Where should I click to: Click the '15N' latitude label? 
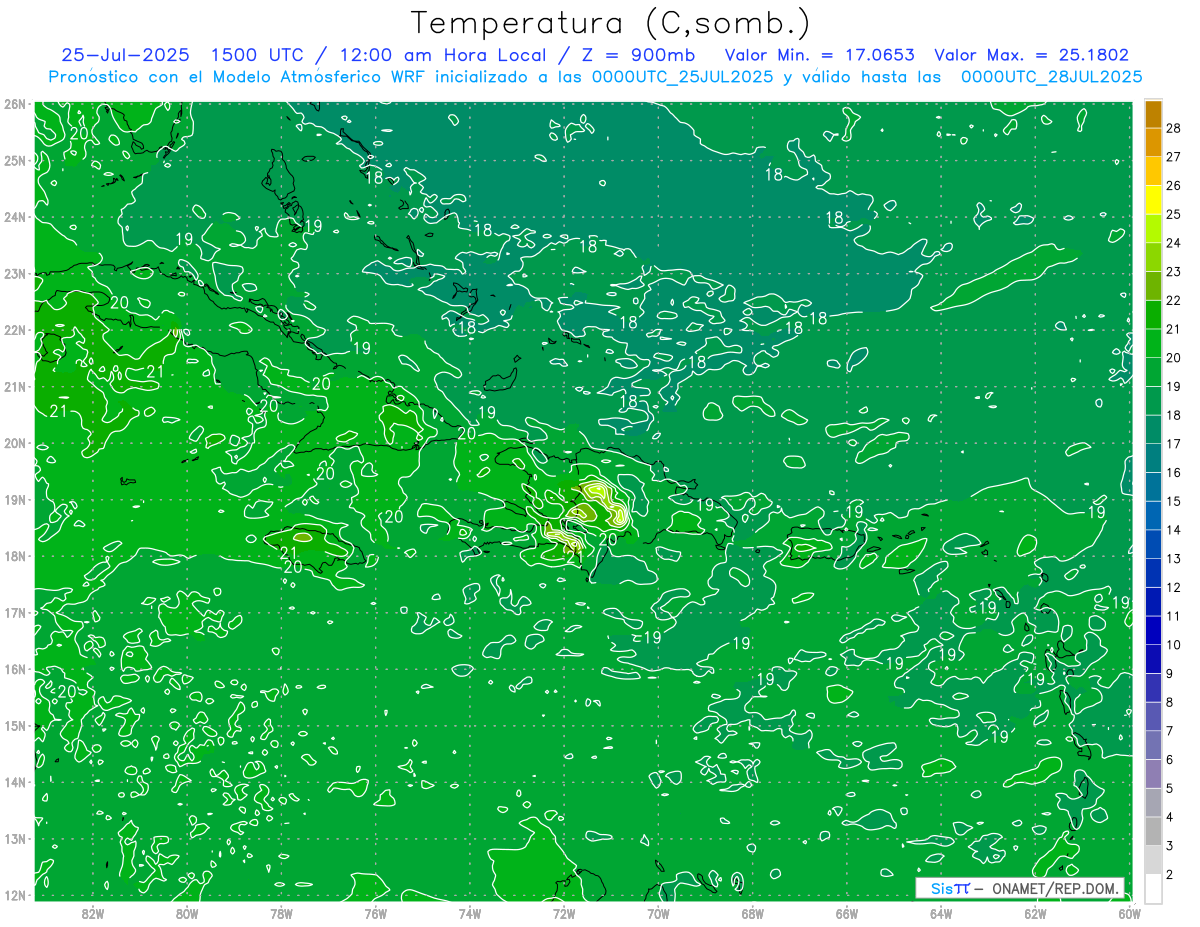point(15,725)
